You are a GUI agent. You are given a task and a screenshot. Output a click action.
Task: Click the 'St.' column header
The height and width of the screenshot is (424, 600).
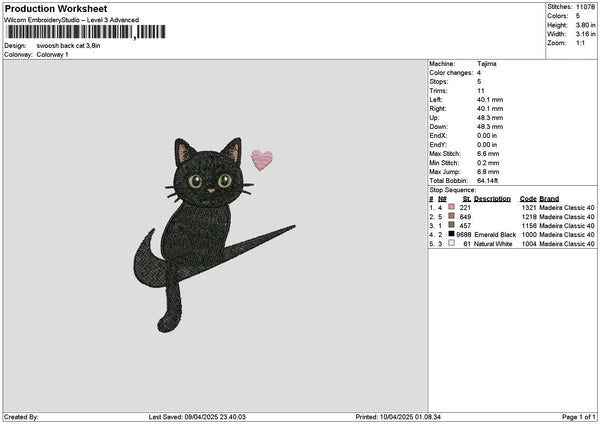[x=466, y=199]
